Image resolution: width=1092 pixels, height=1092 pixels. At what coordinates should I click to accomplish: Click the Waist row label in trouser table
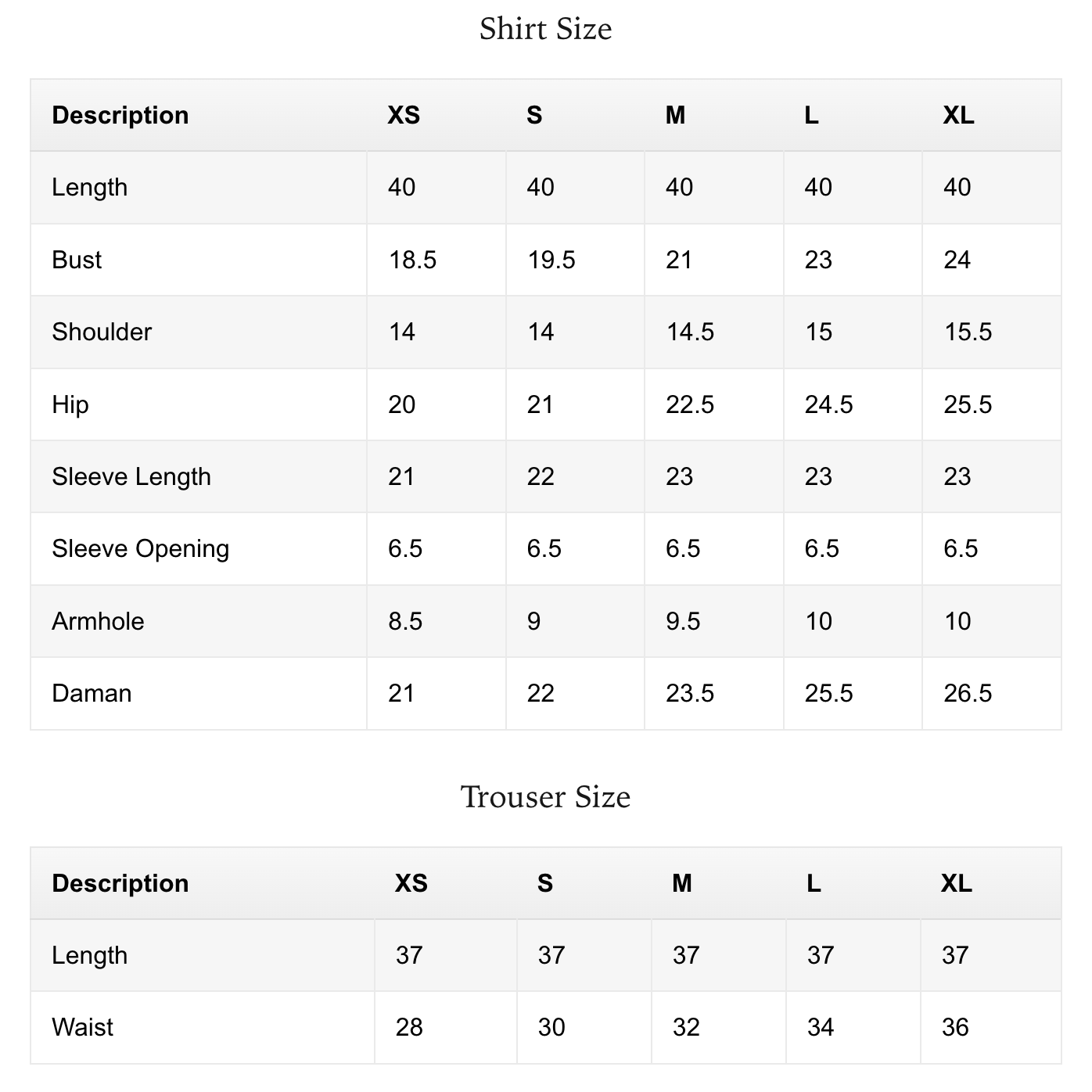coord(82,1027)
